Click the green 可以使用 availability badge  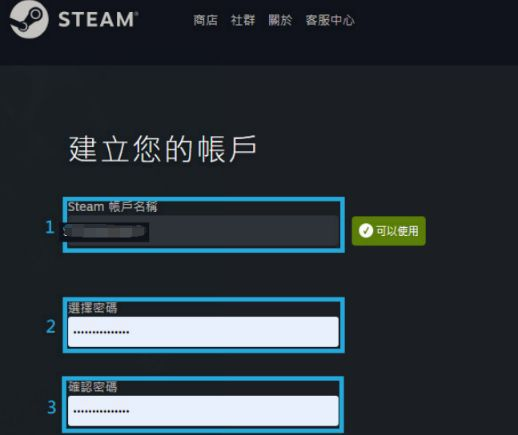(x=389, y=231)
